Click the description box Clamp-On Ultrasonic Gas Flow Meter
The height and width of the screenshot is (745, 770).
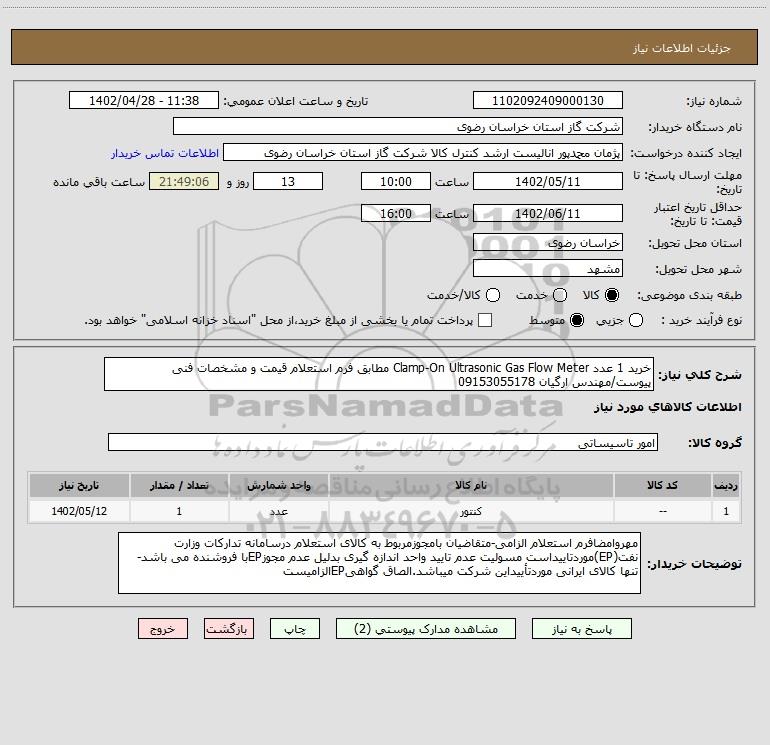point(379,374)
